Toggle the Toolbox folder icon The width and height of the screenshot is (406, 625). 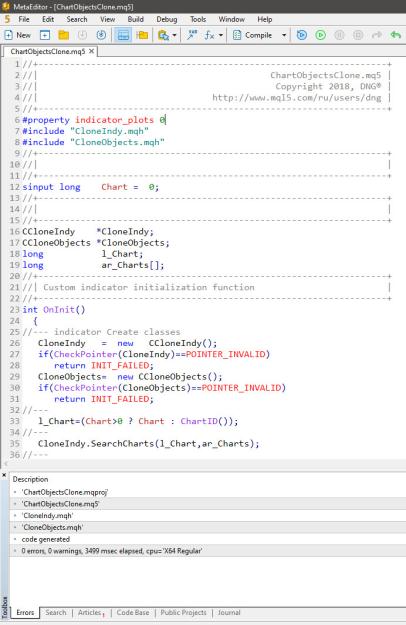[x=142, y=35]
